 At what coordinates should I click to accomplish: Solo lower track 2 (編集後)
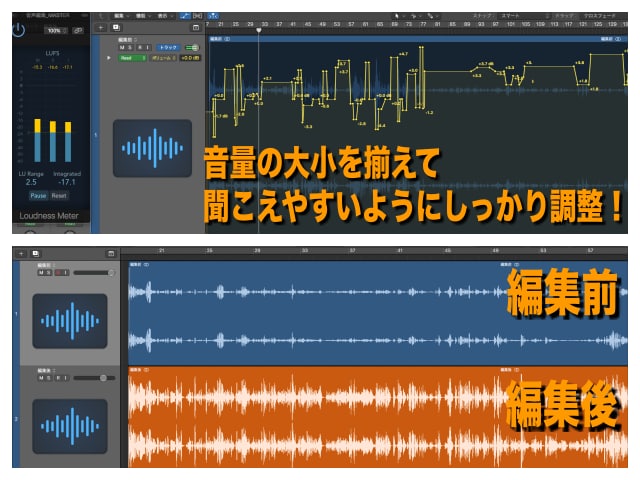coord(49,378)
